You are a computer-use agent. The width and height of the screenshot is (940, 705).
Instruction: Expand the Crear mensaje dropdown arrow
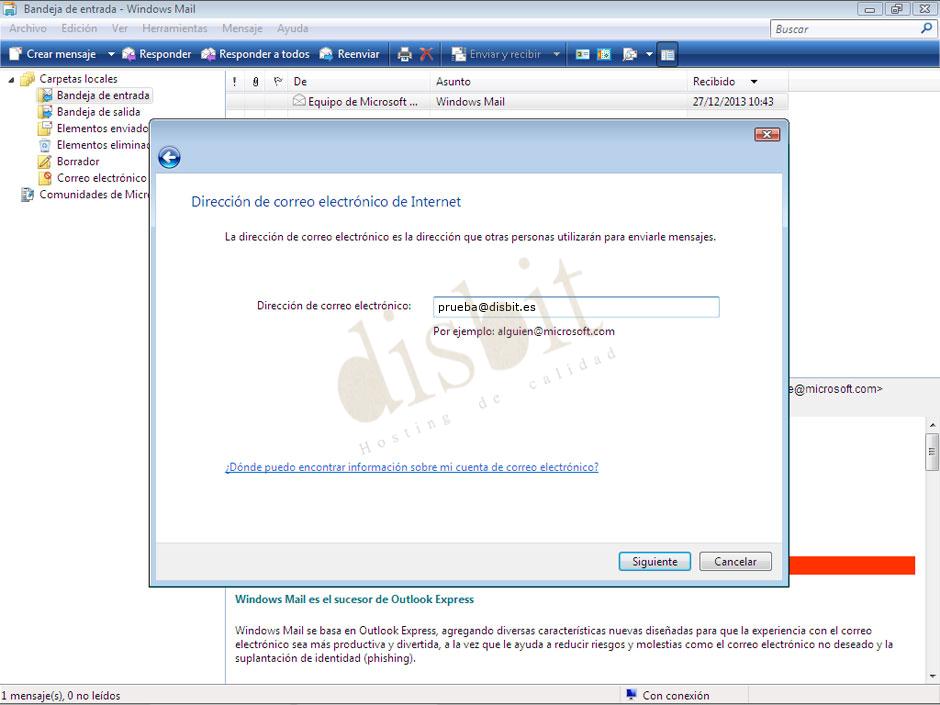[x=110, y=54]
